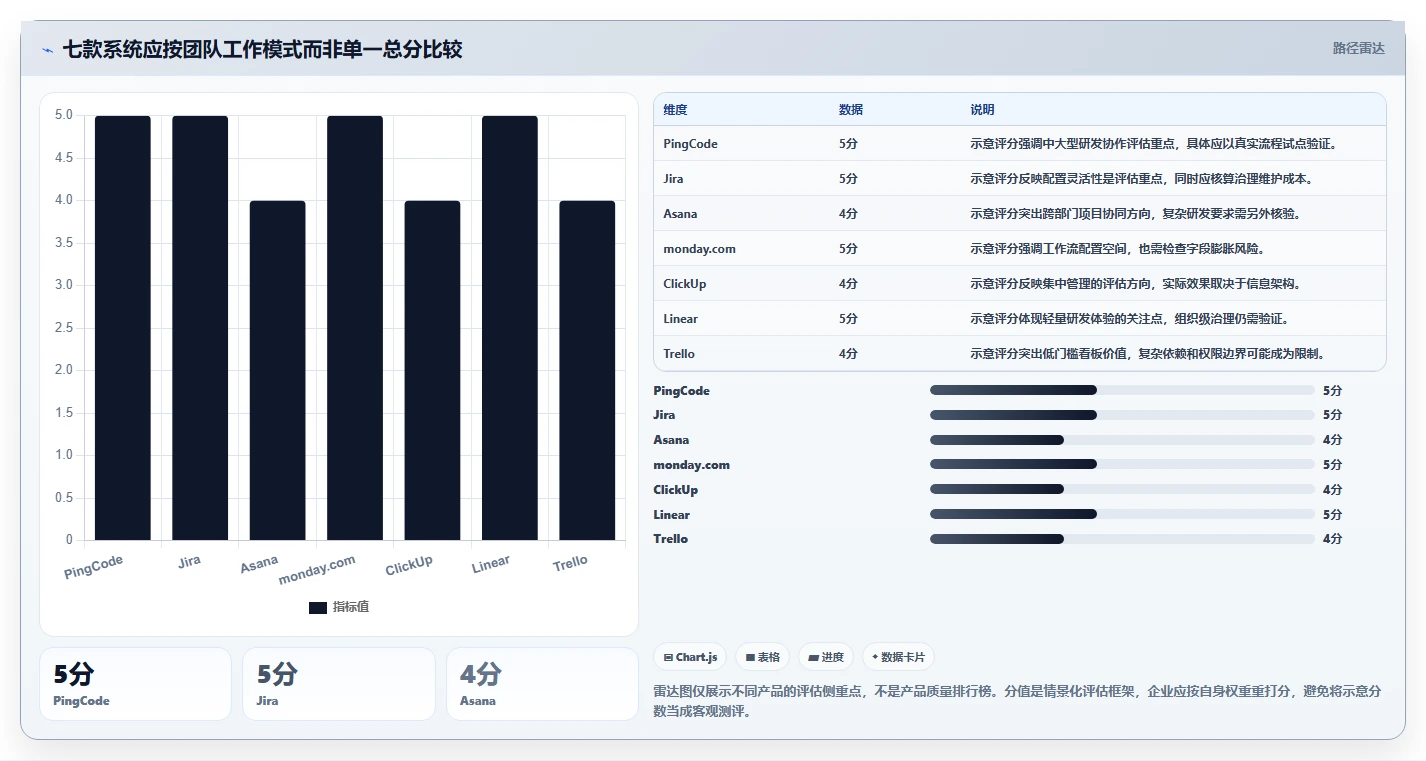Image resolution: width=1426 pixels, height=761 pixels.
Task: Click the PingCode cell in the table
Action: coord(690,144)
